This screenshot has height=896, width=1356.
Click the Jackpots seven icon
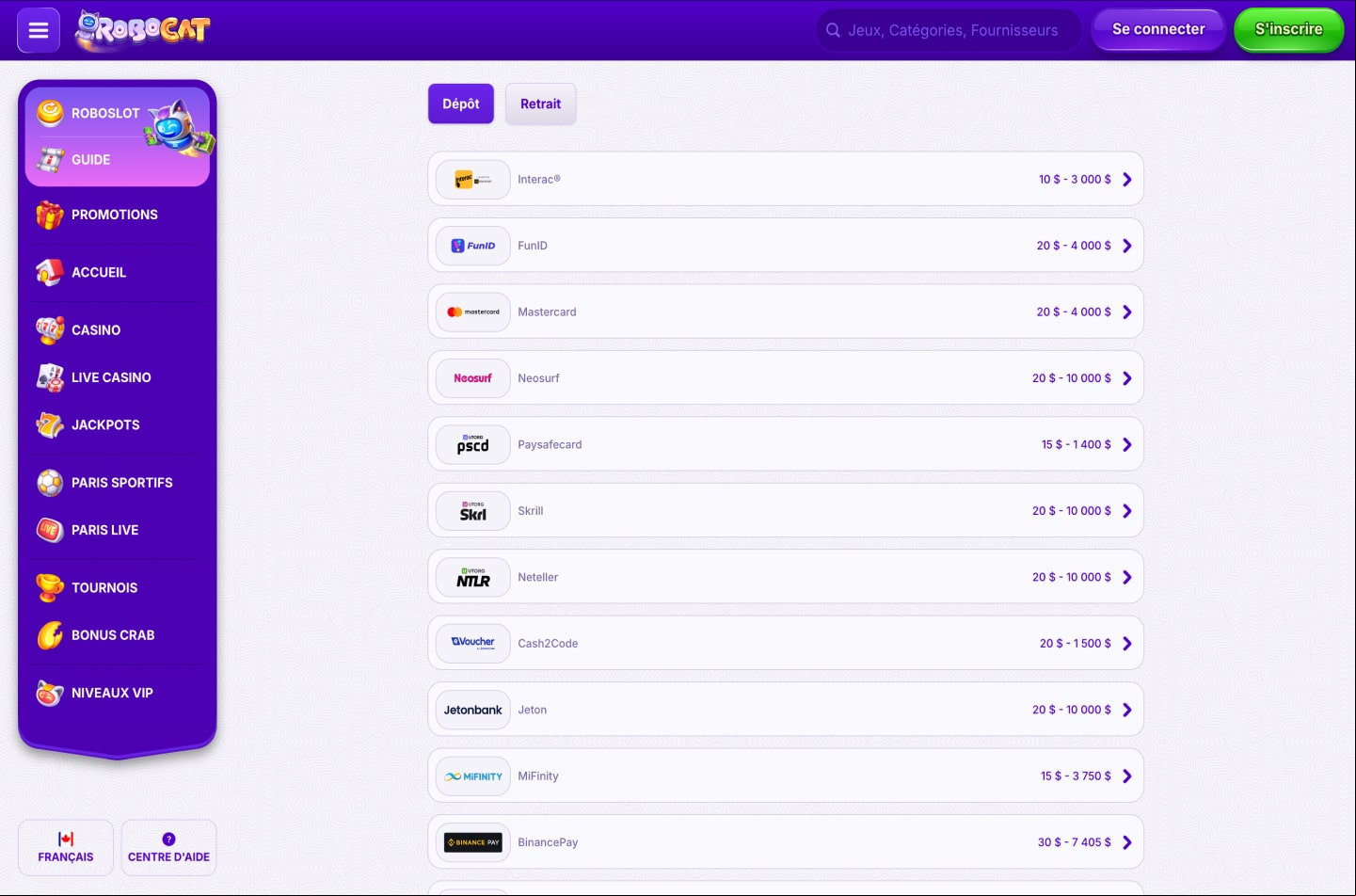[50, 425]
